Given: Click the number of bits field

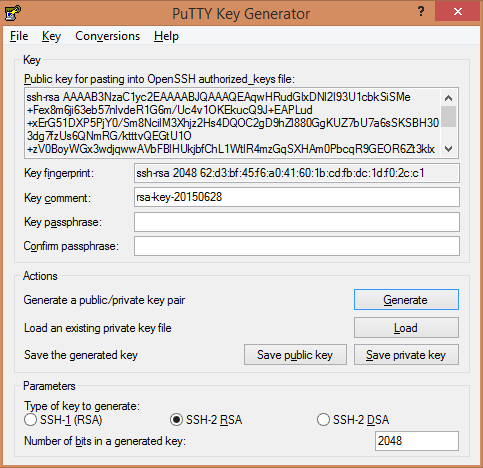Looking at the screenshot, I should coord(417,441).
